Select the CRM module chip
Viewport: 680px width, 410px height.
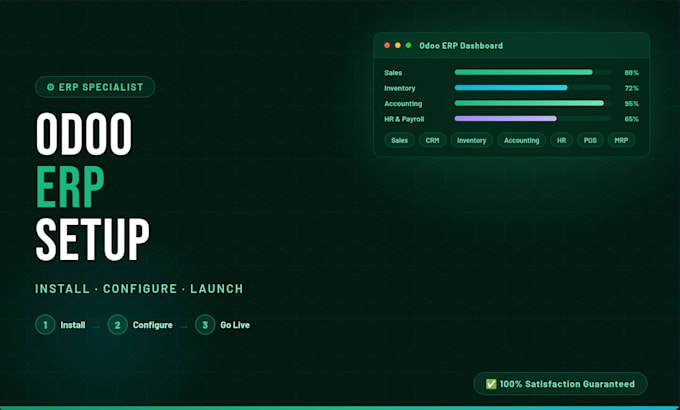coord(432,140)
